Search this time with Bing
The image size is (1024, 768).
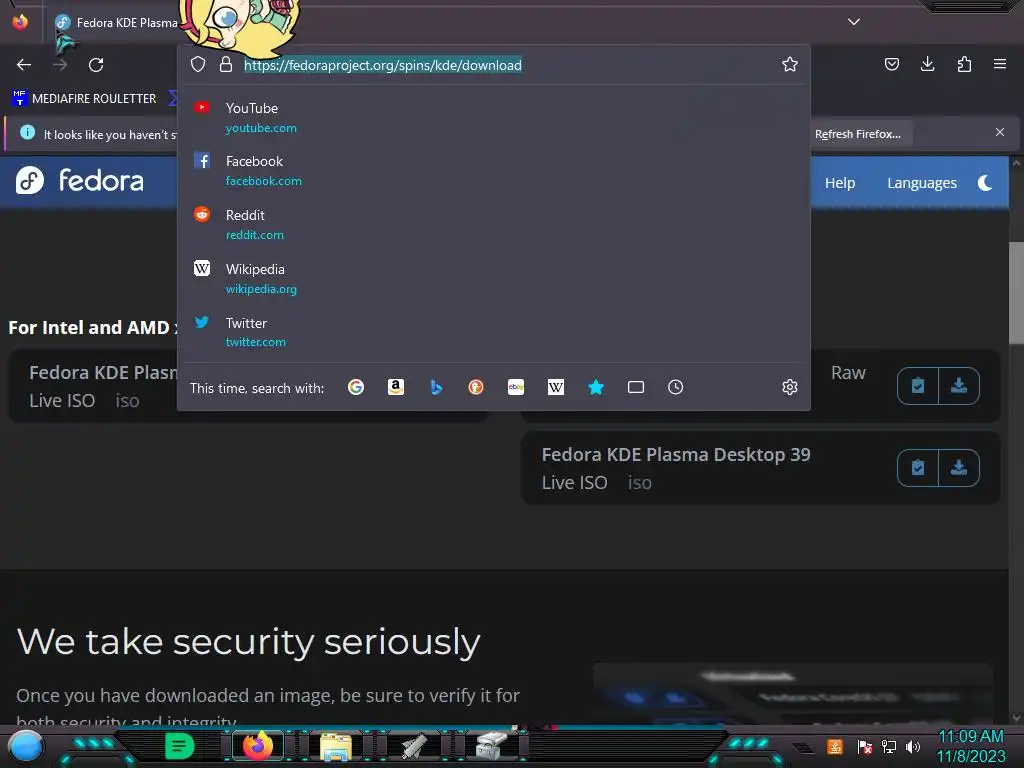tap(436, 387)
